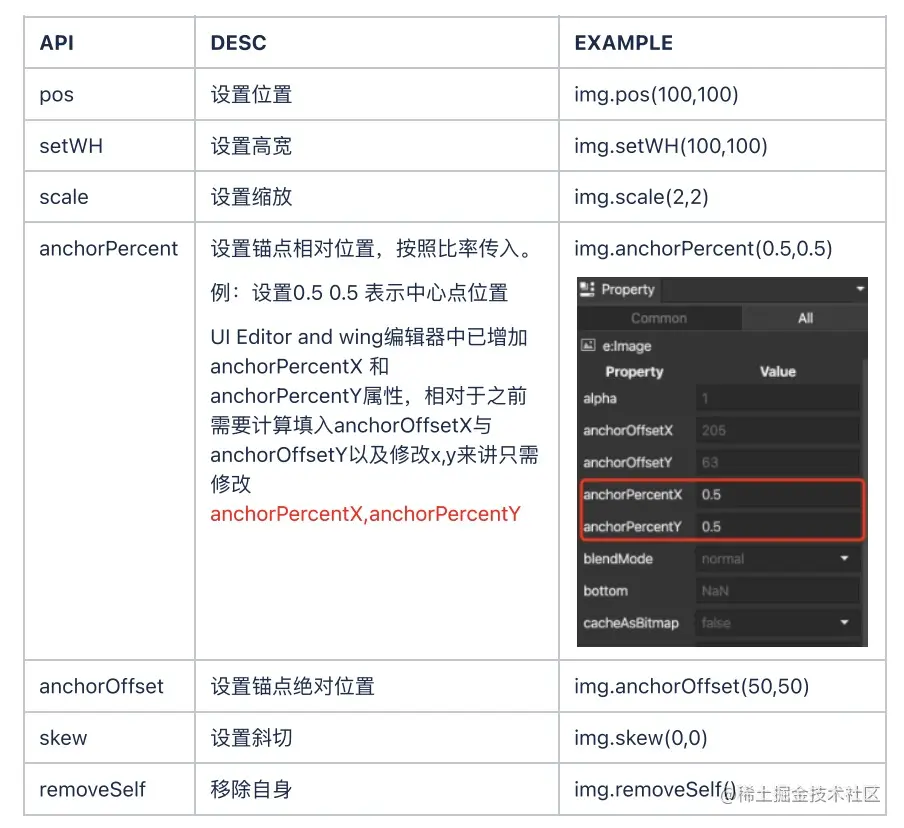Click the Property column header

coord(634,372)
